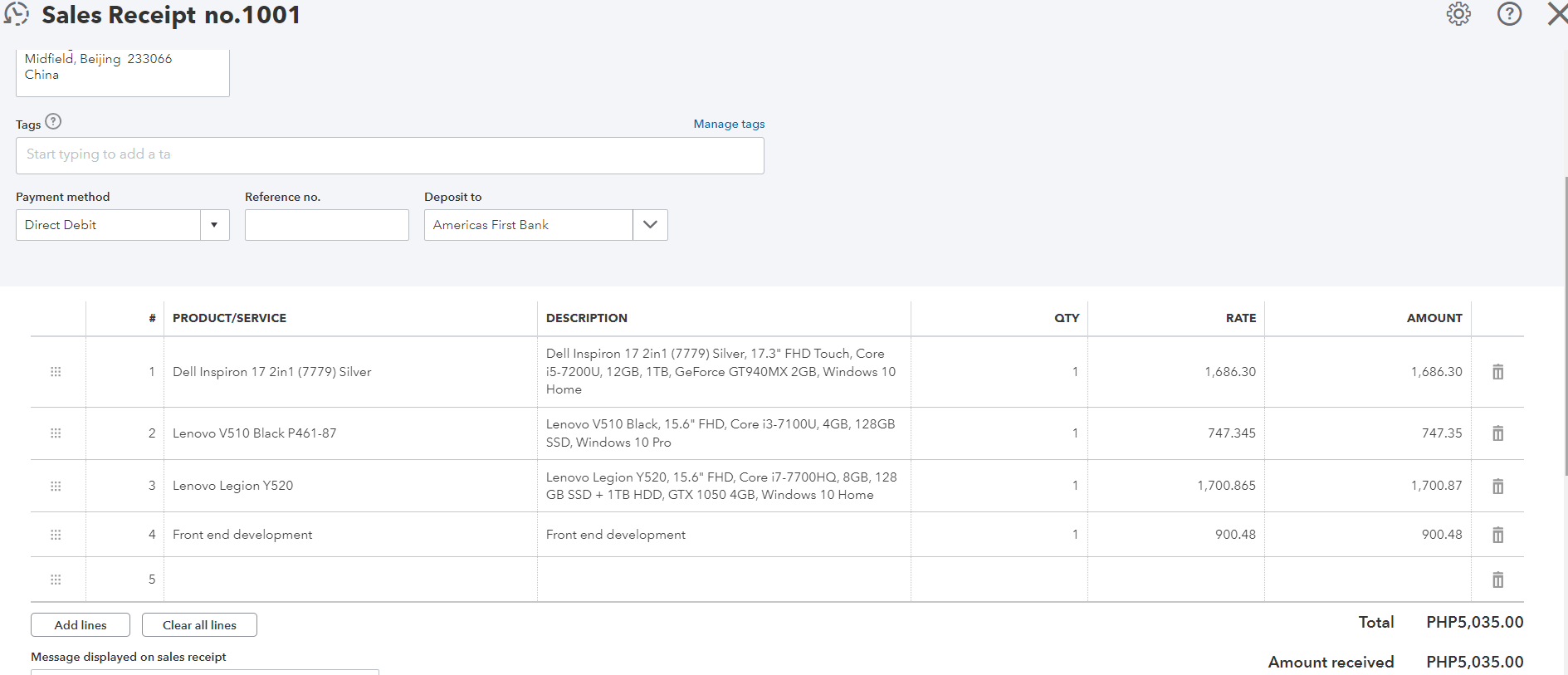Click the Manage tags link
The width and height of the screenshot is (1568, 675).
tap(729, 124)
